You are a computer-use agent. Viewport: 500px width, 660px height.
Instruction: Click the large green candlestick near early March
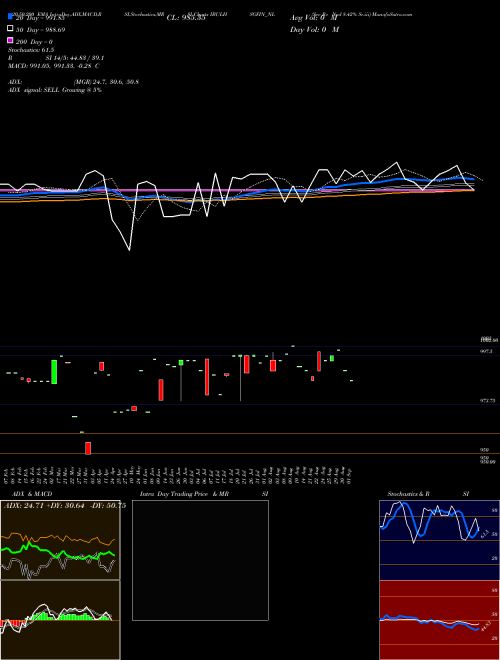click(x=54, y=372)
